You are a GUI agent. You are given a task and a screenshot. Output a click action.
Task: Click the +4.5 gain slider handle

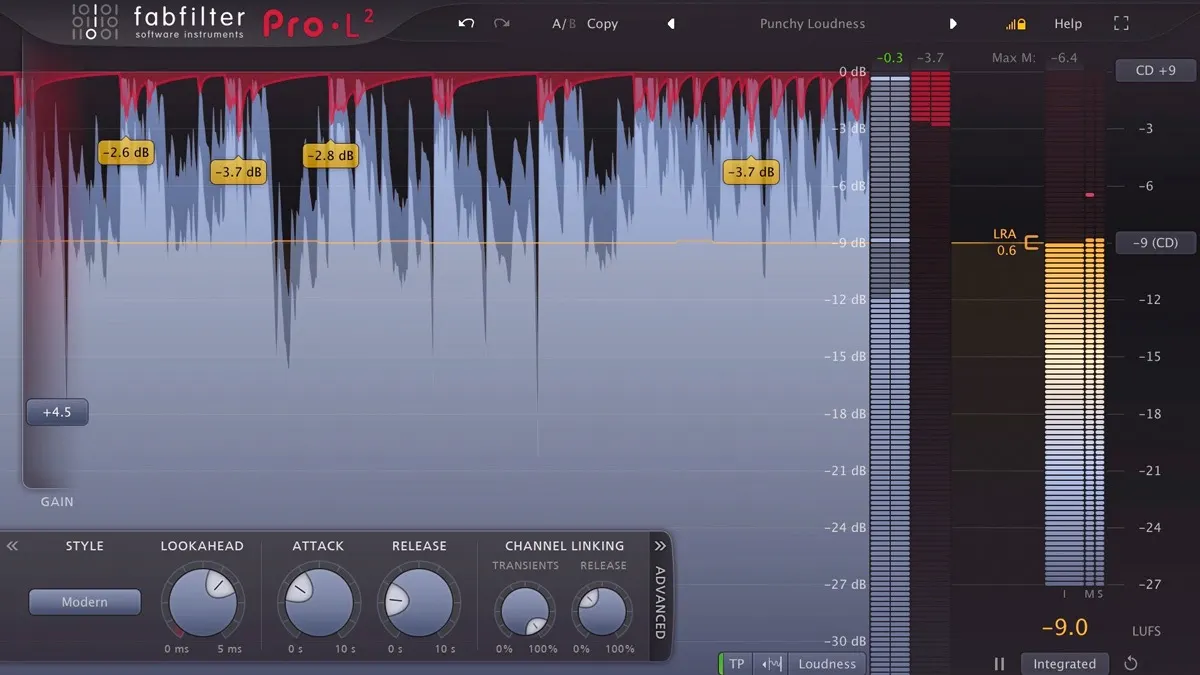point(57,412)
